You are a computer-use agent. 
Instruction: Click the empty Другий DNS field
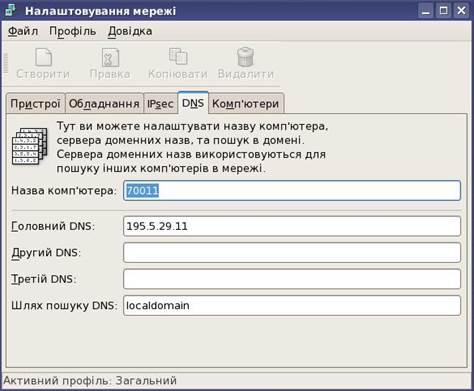tap(292, 252)
